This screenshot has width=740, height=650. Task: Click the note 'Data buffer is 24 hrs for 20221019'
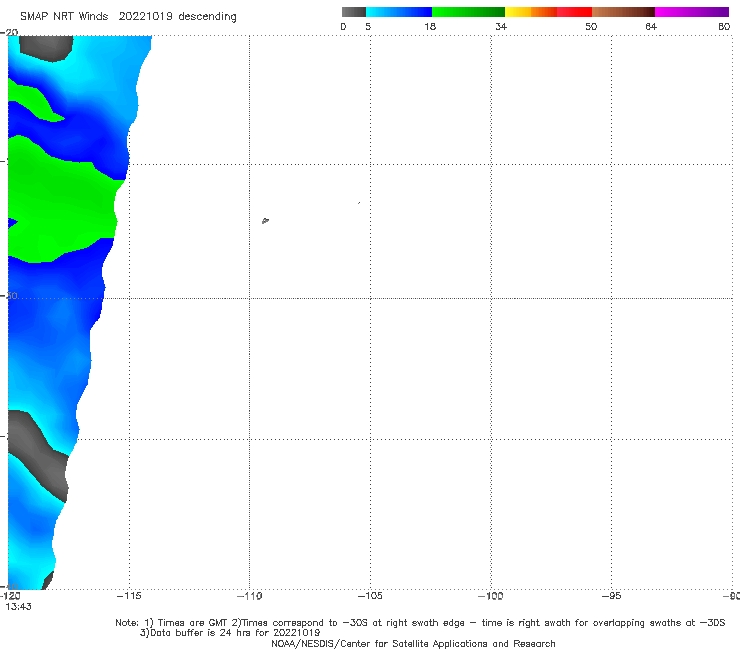click(229, 633)
